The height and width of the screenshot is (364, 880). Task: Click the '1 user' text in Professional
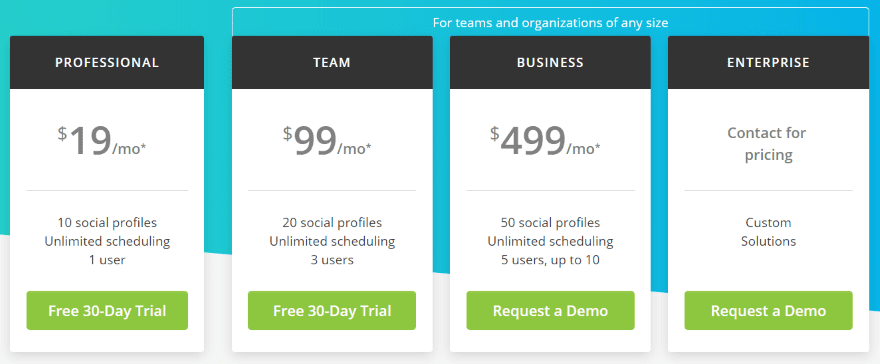[107, 260]
